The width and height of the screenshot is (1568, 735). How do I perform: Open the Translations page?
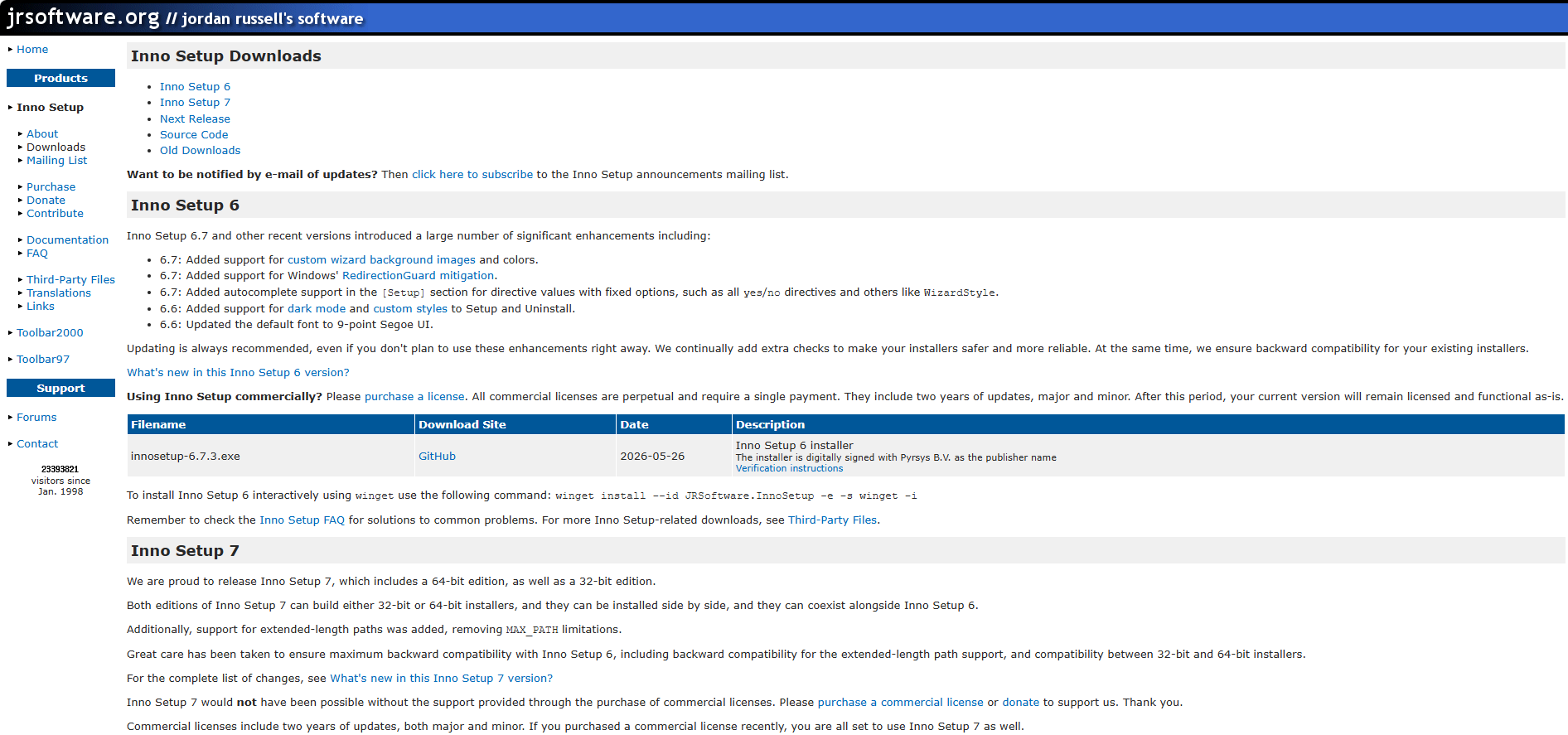click(59, 293)
